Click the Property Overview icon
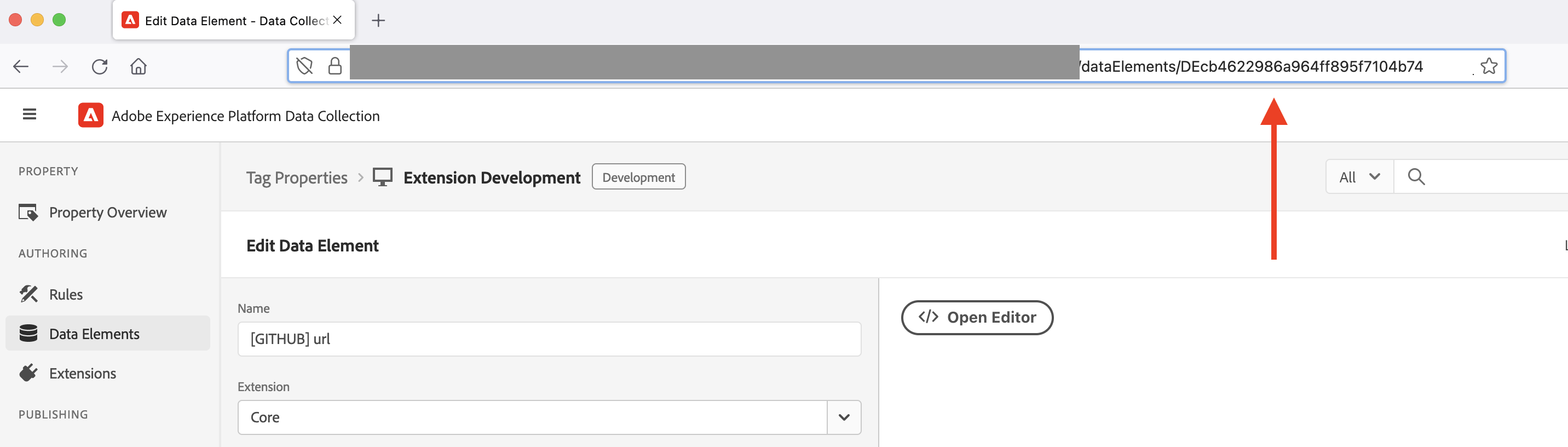This screenshot has width=1568, height=447. pyautogui.click(x=28, y=212)
